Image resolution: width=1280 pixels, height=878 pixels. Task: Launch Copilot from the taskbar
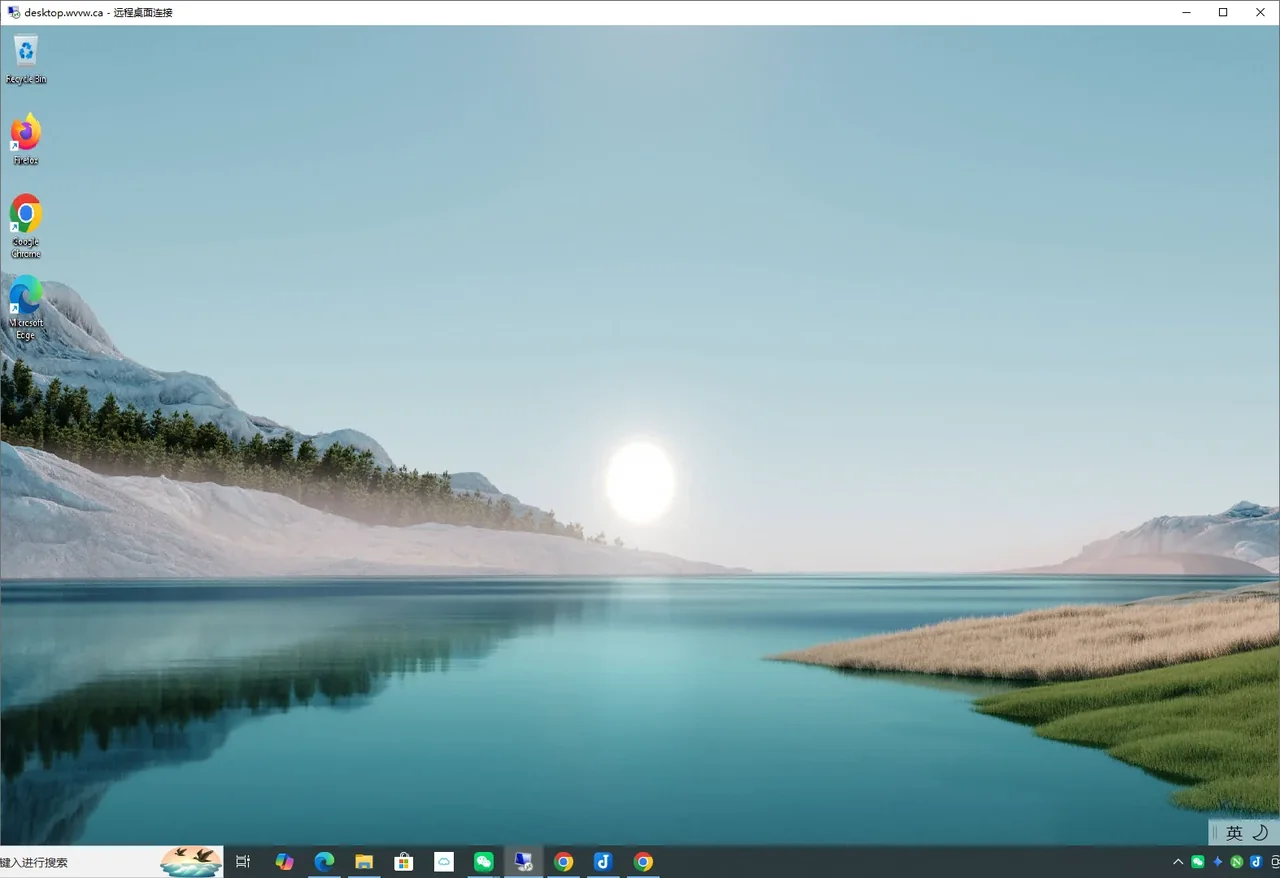tap(285, 862)
